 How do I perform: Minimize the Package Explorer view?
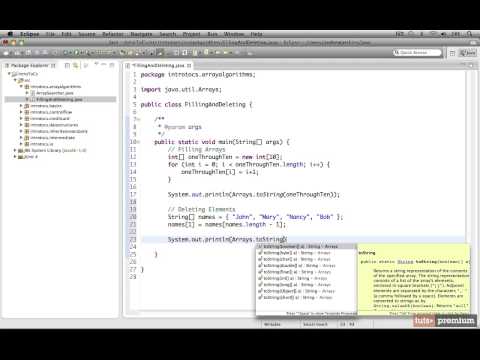(104, 65)
